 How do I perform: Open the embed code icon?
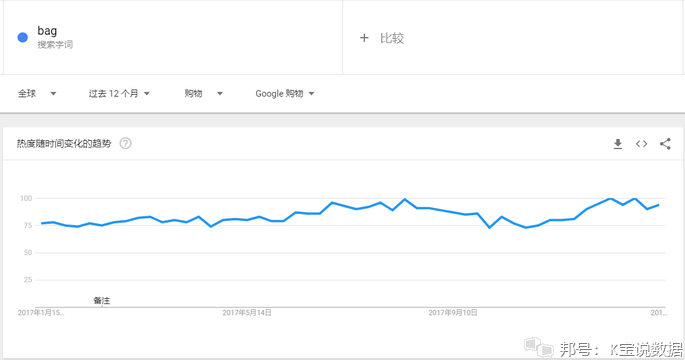(x=641, y=144)
